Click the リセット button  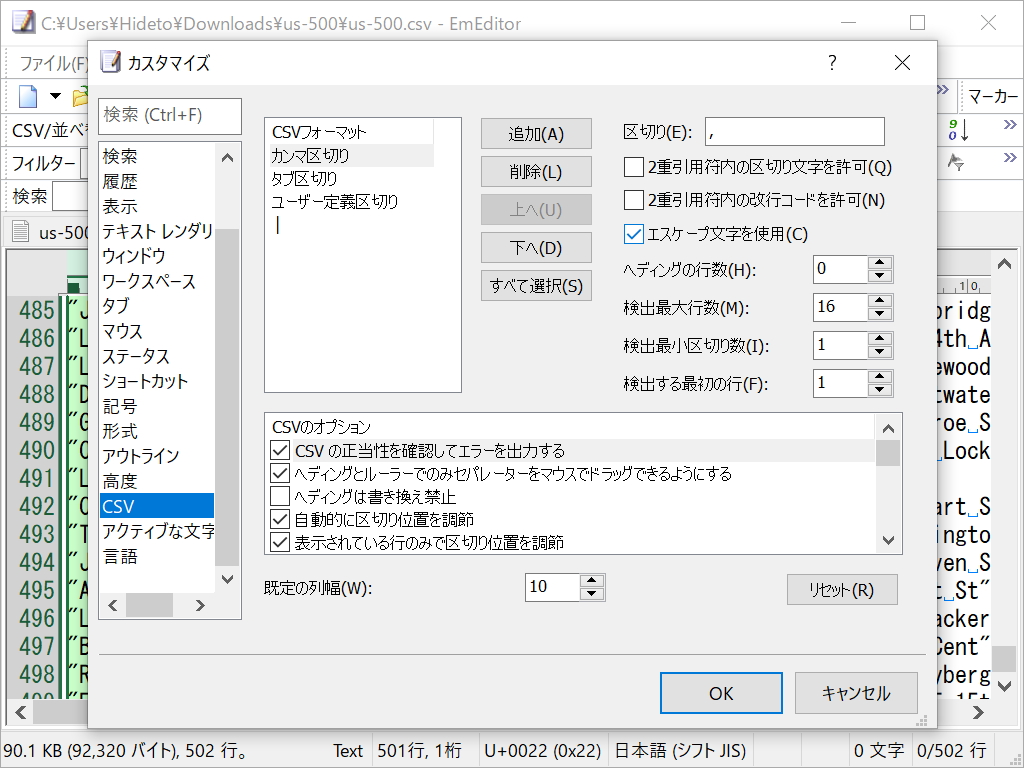(x=842, y=589)
